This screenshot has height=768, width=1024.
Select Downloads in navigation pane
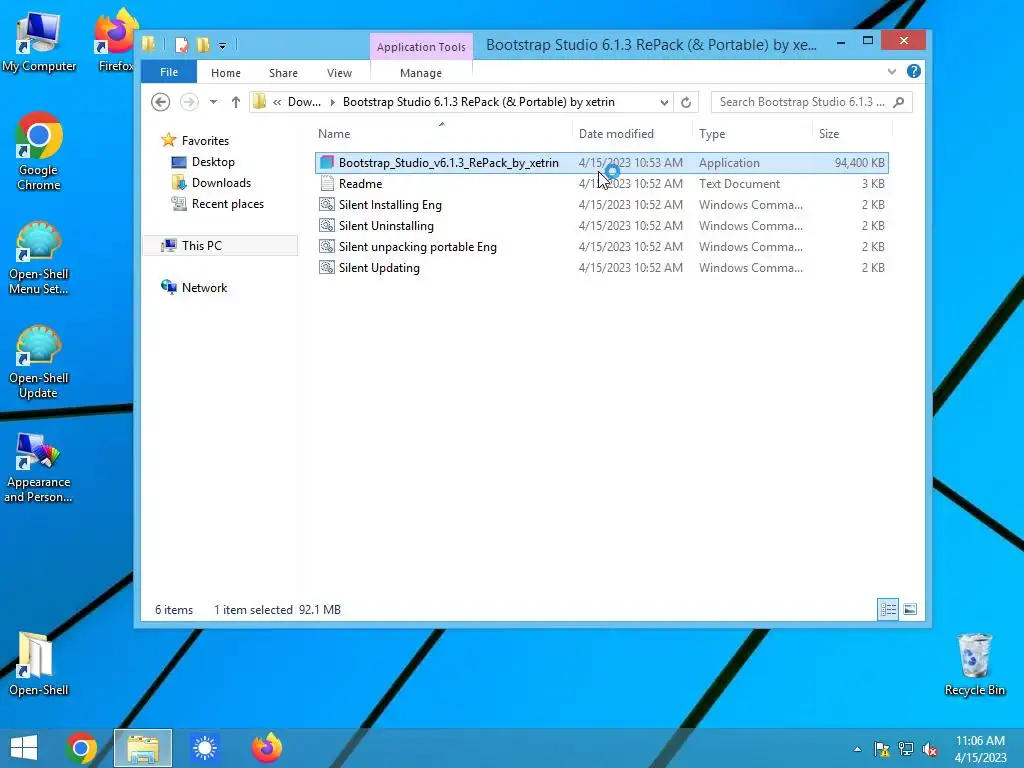221,183
